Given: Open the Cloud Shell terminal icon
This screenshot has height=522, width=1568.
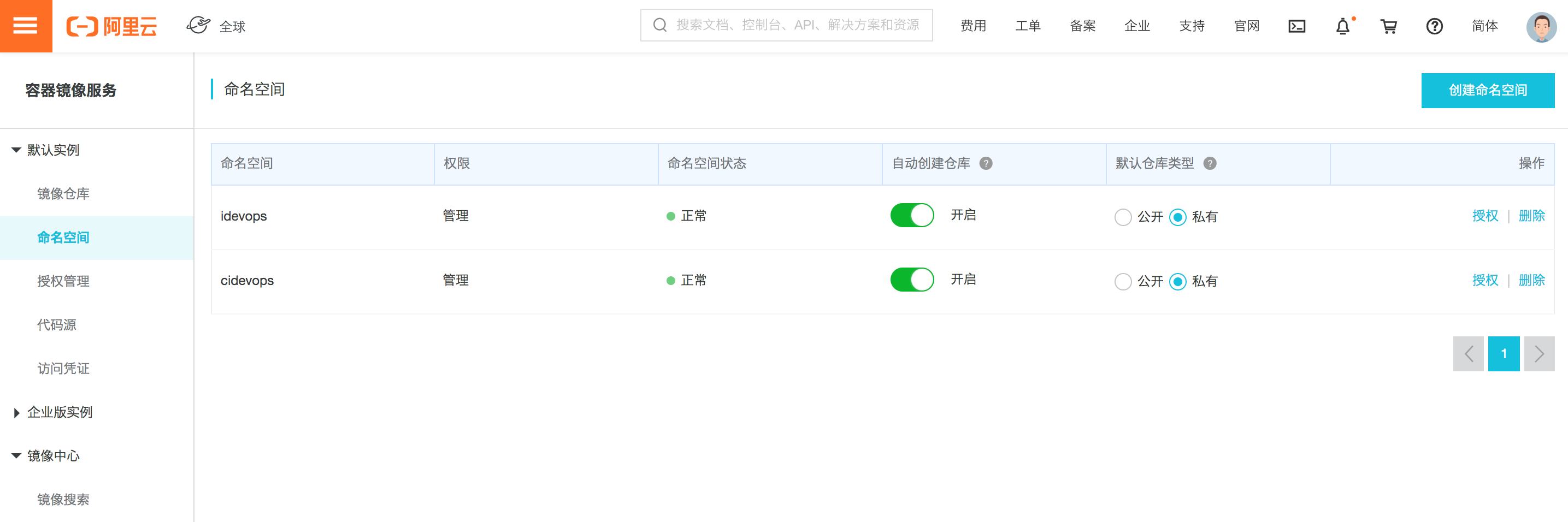Looking at the screenshot, I should point(1296,26).
